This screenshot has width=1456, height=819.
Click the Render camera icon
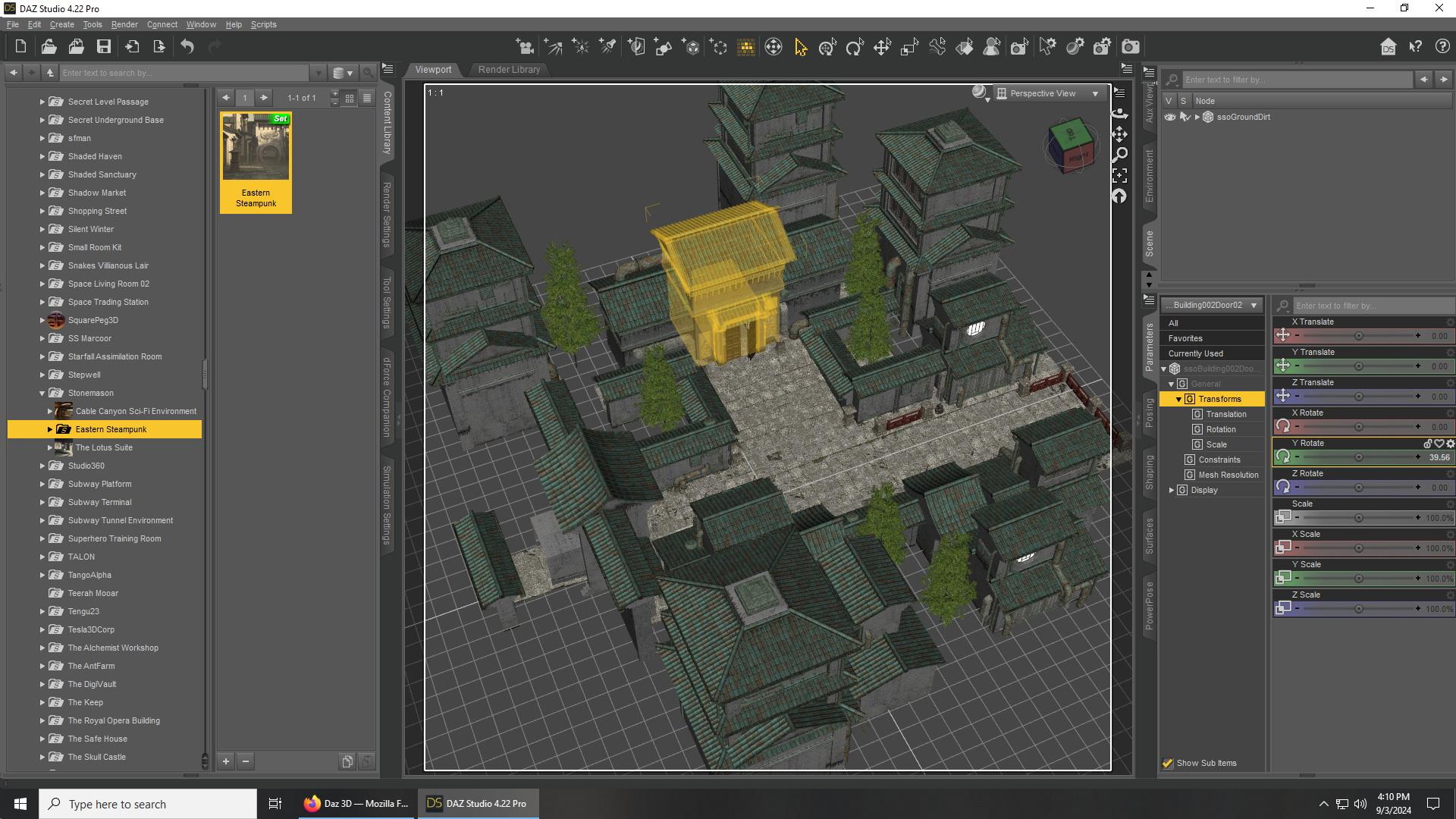1130,47
